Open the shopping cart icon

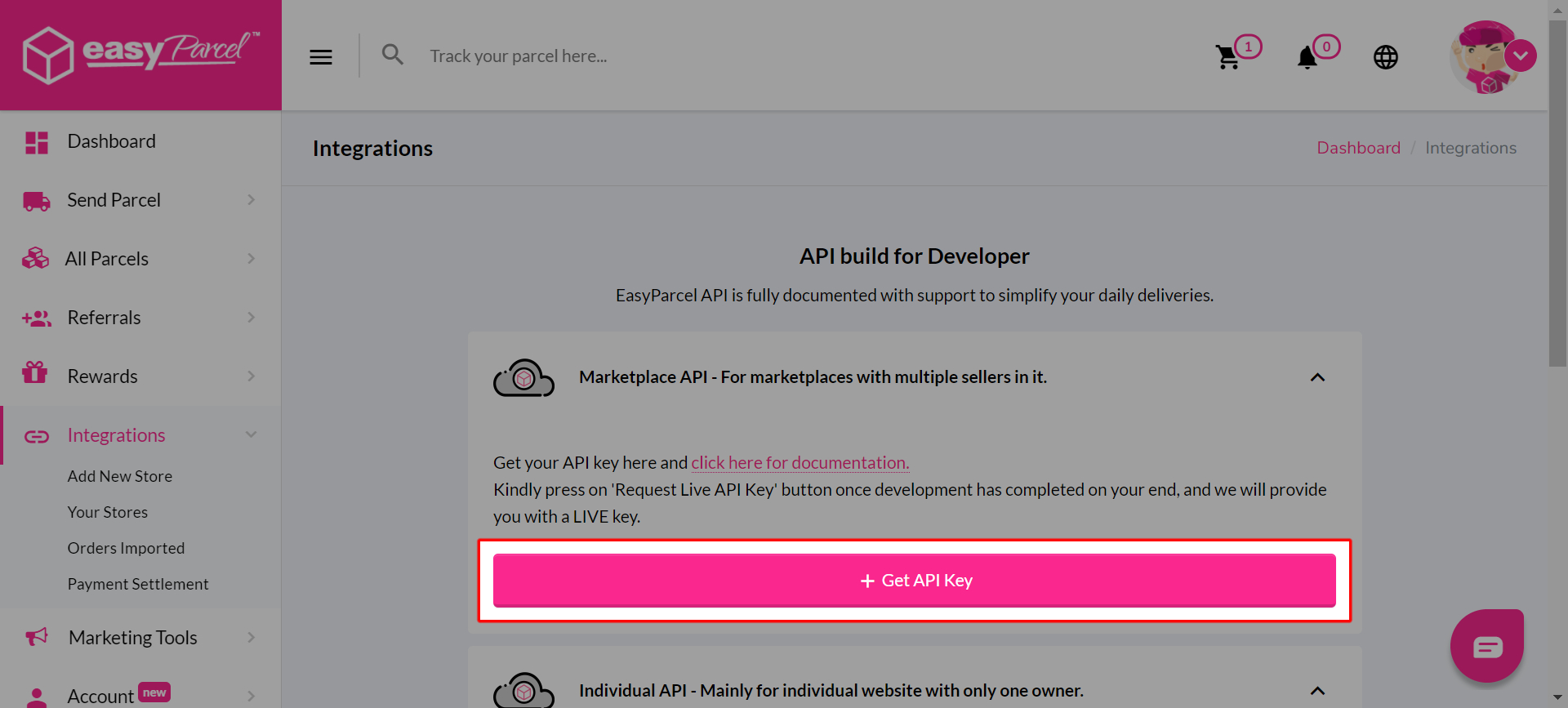point(1227,57)
